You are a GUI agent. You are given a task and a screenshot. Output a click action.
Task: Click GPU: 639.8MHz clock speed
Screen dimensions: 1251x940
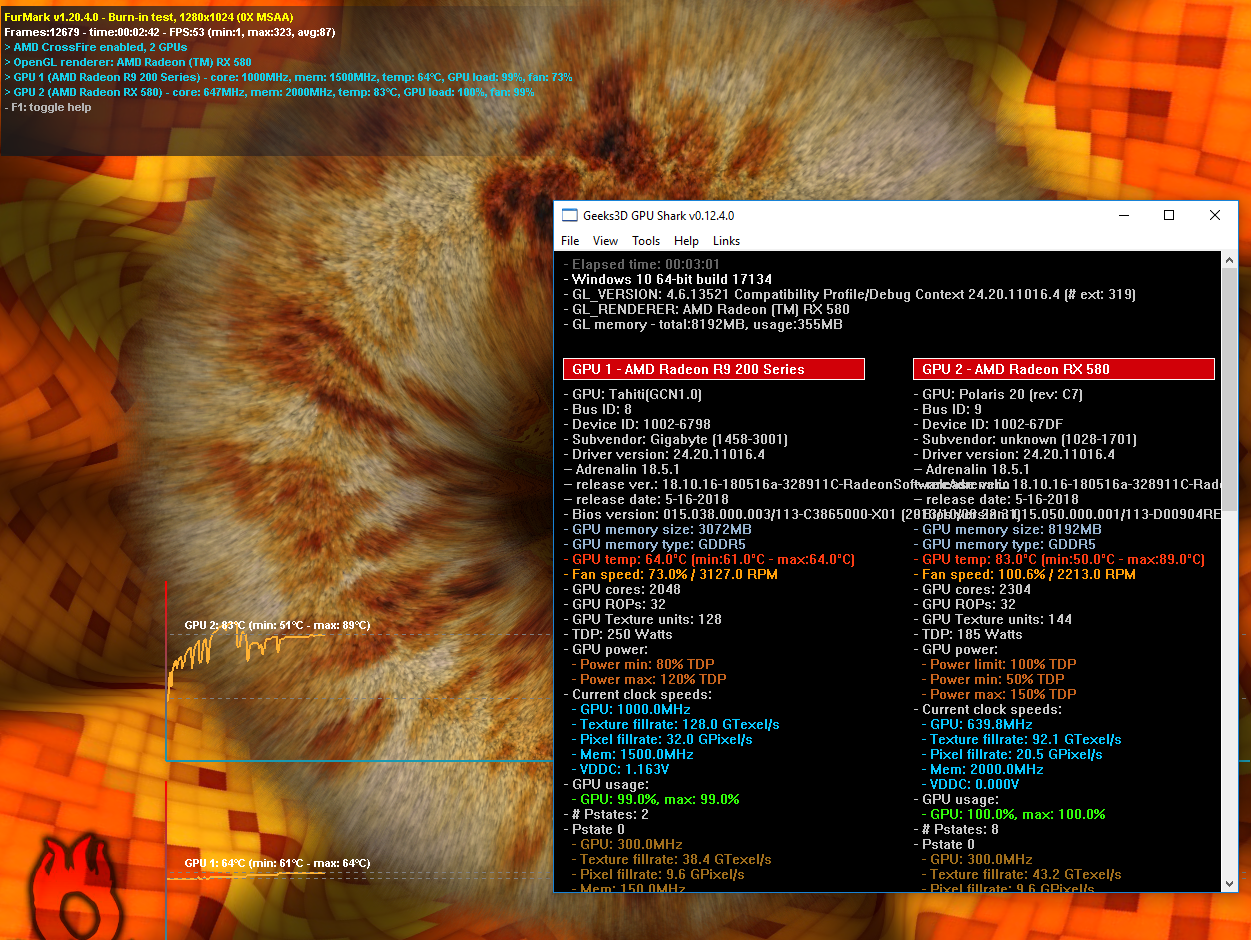tap(977, 724)
